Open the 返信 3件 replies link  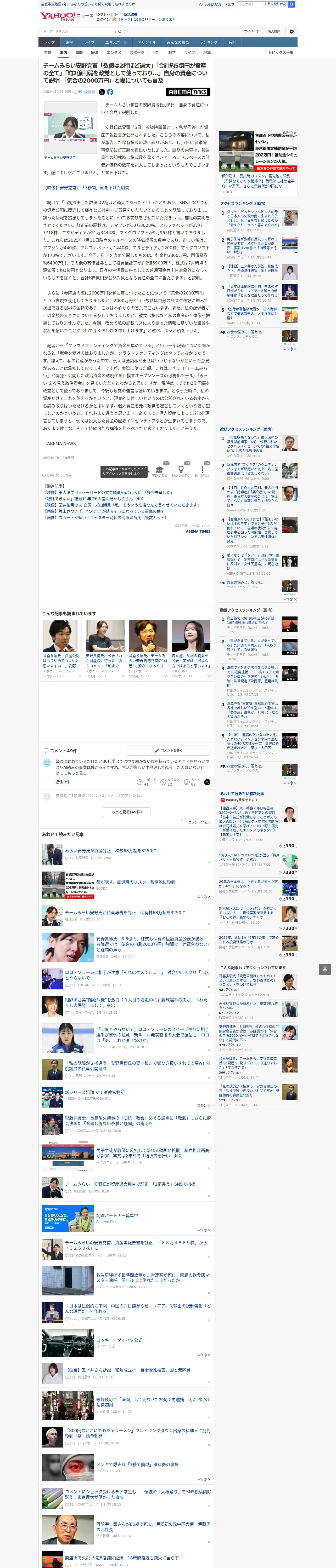(x=62, y=782)
